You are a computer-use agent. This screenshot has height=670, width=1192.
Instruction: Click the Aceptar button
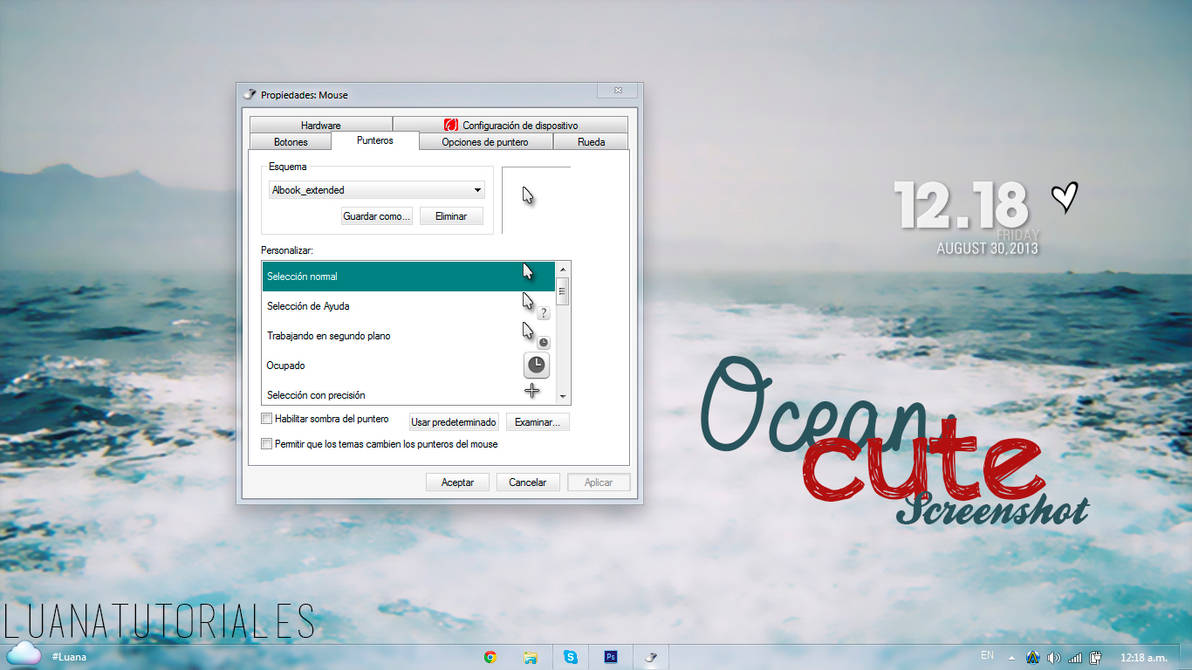coord(457,481)
